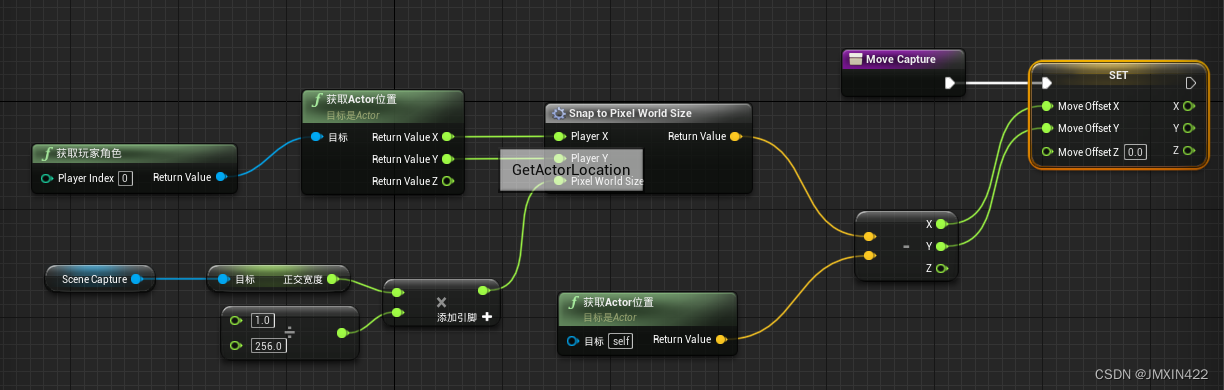This screenshot has height=390, width=1224.
Task: Click function icon on 获取玩家角色 node
Action: point(46,154)
